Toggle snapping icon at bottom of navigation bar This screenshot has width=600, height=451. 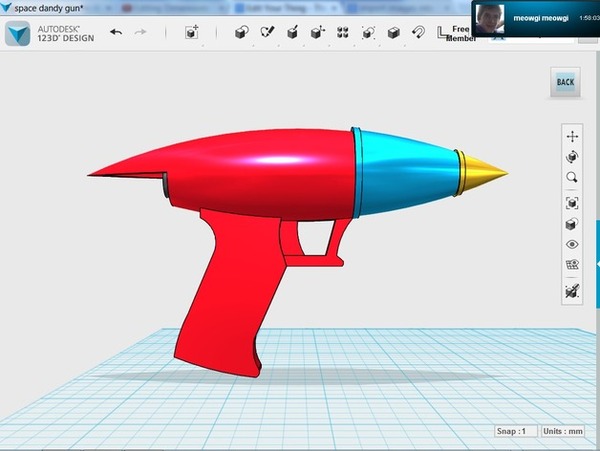point(572,291)
